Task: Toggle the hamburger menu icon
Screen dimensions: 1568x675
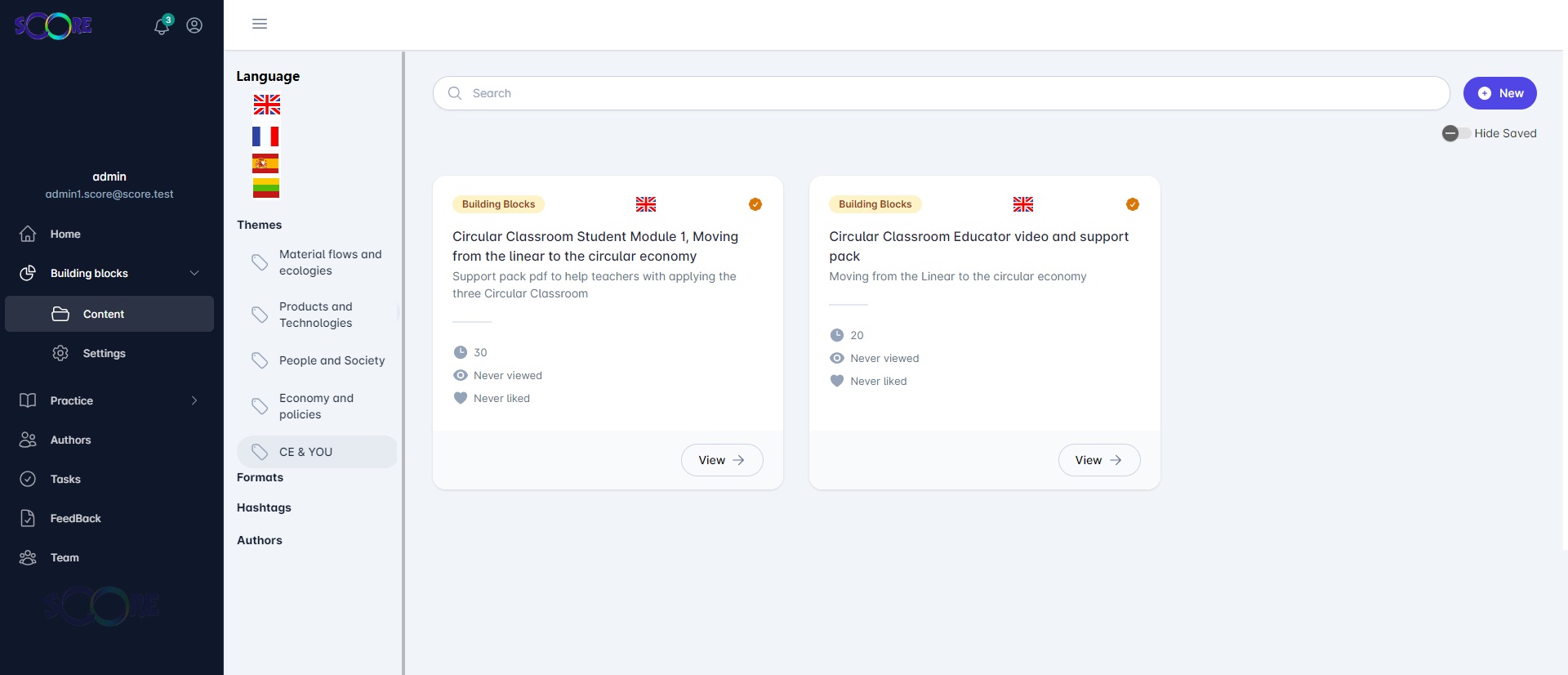Action: tap(260, 24)
